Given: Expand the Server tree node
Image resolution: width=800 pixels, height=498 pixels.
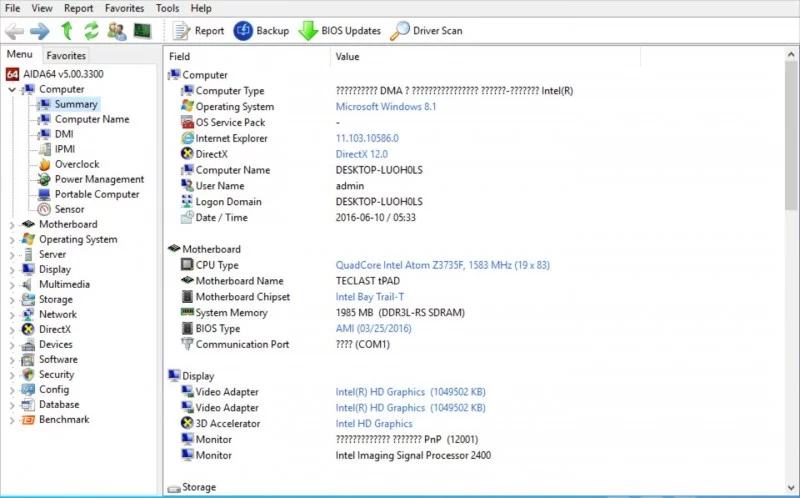Looking at the screenshot, I should (x=12, y=255).
